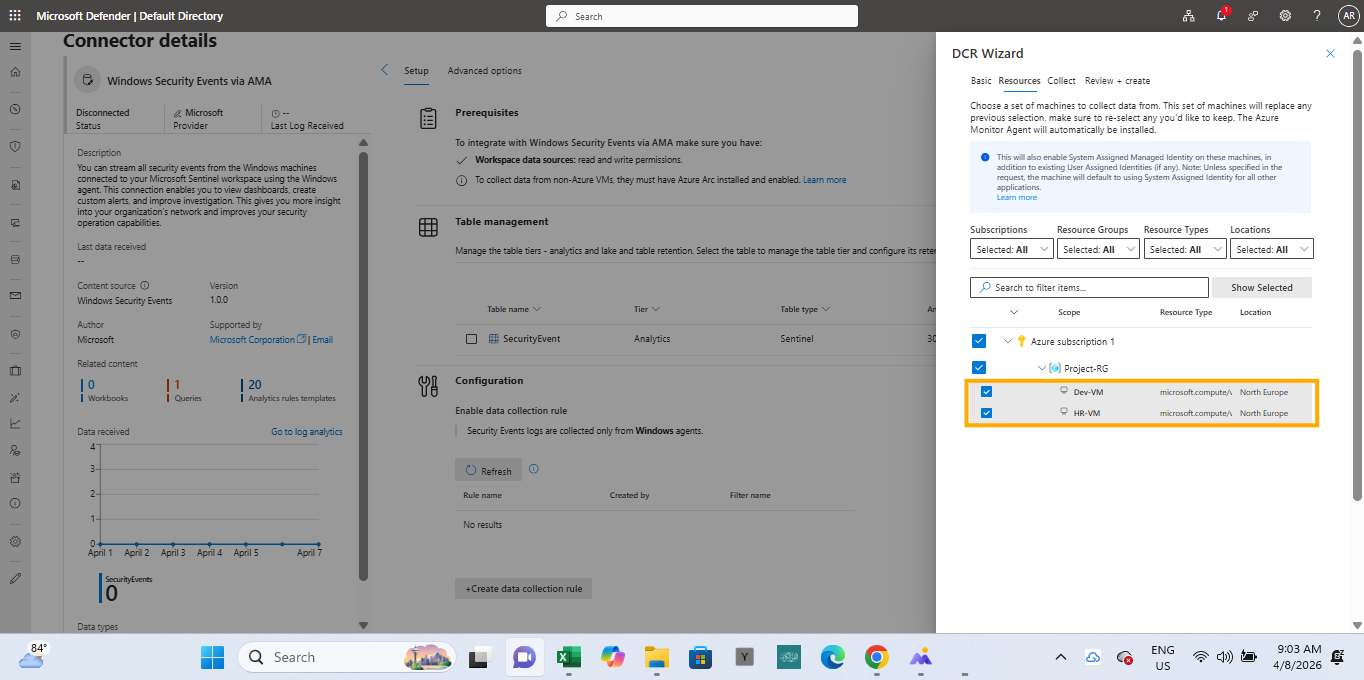Open Learn more link in DCR Wizard
Screen dimensions: 1364x680
[1016, 197]
